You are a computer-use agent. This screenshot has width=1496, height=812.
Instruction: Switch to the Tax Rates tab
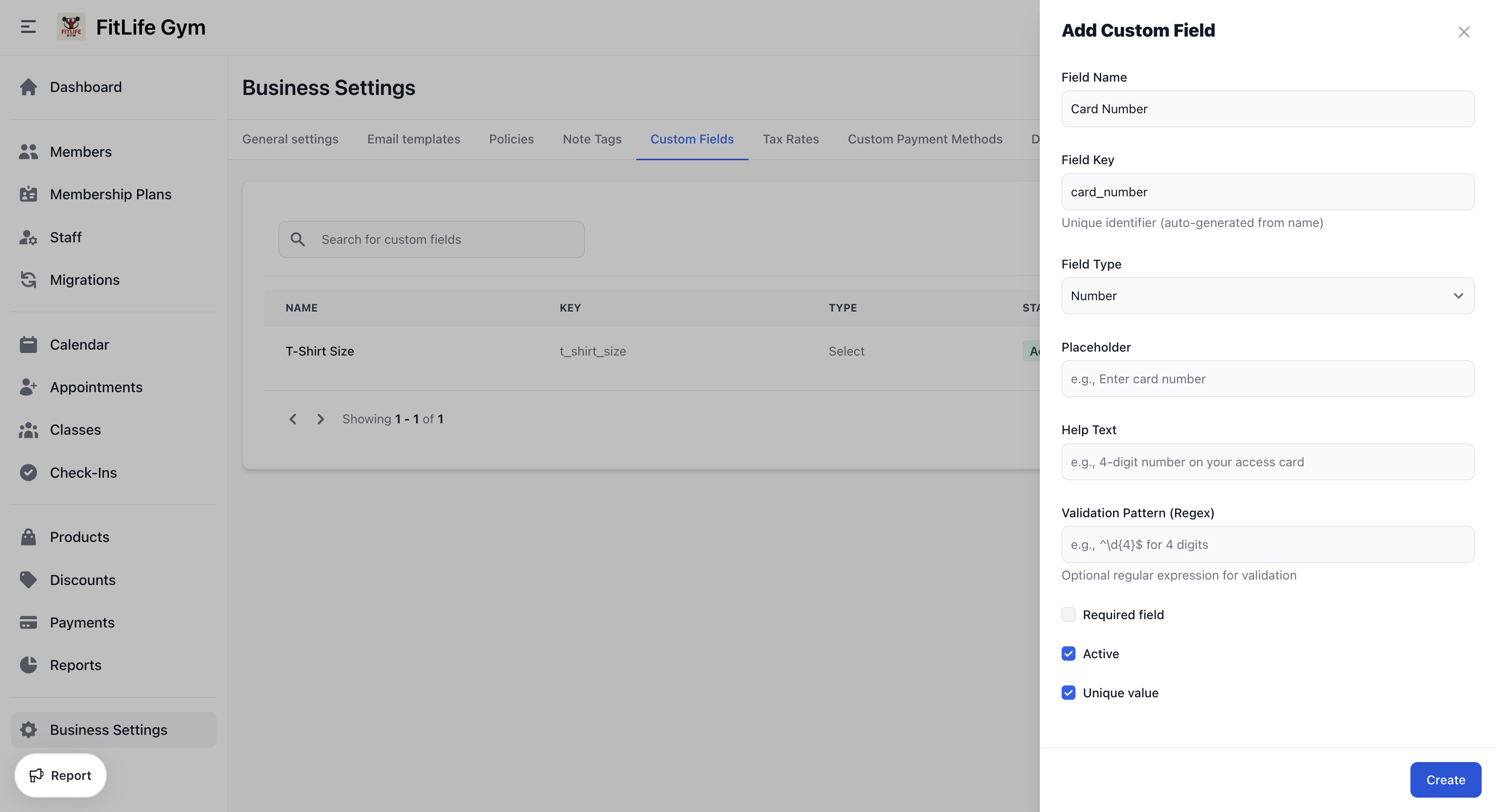791,139
